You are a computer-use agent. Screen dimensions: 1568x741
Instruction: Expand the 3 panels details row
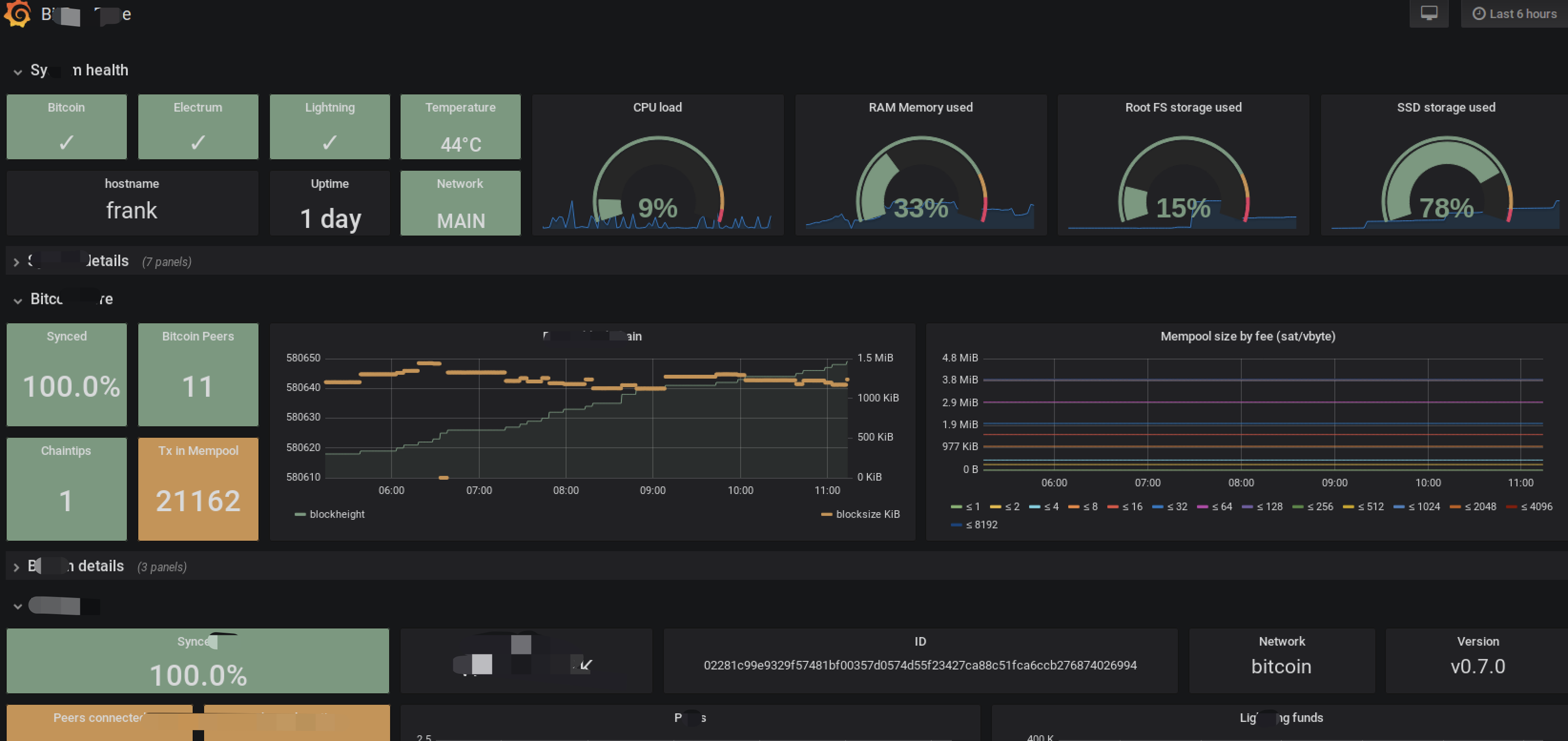point(17,567)
